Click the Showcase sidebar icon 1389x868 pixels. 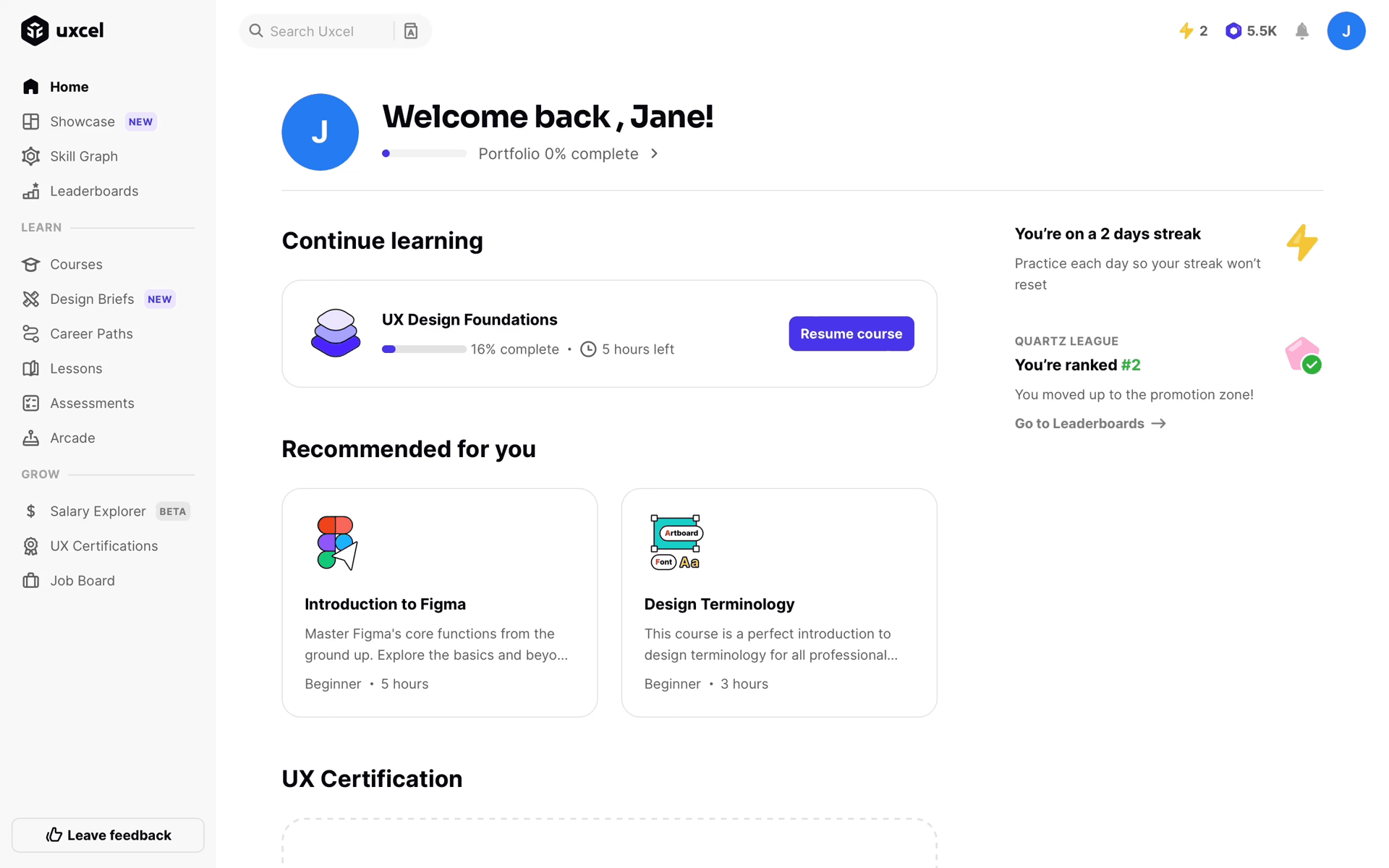[30, 122]
